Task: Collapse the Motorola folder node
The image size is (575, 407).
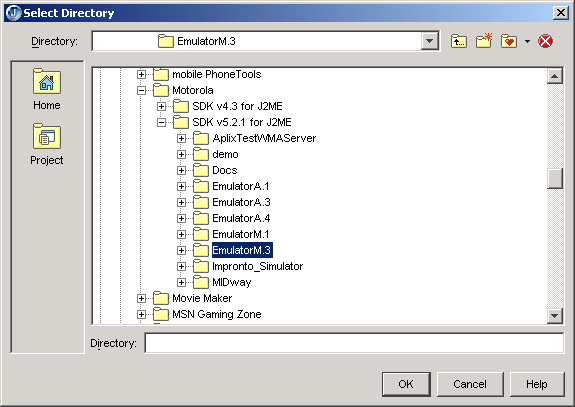Action: coord(142,91)
